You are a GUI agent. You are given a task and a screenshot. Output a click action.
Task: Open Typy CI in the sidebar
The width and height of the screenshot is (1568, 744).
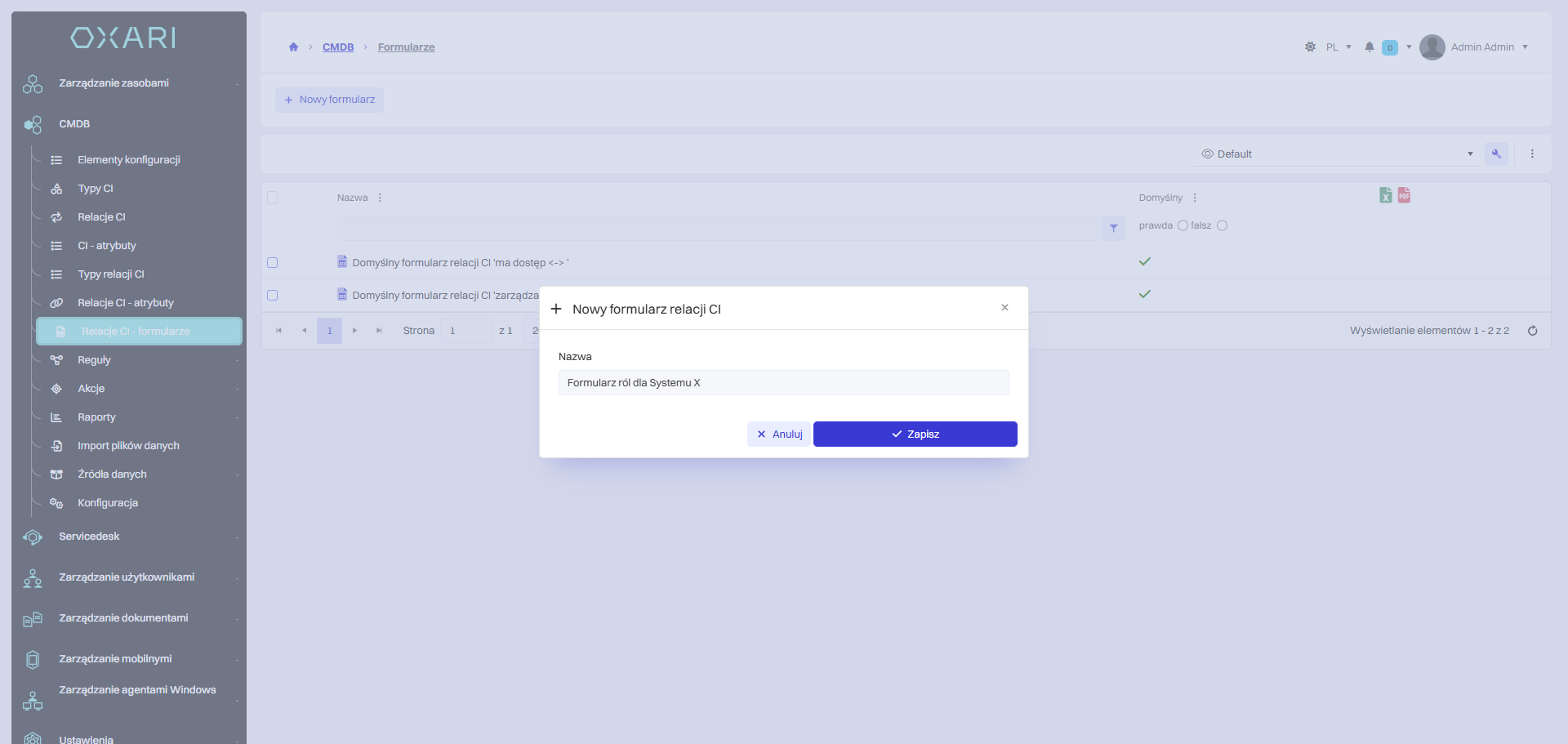tap(96, 189)
